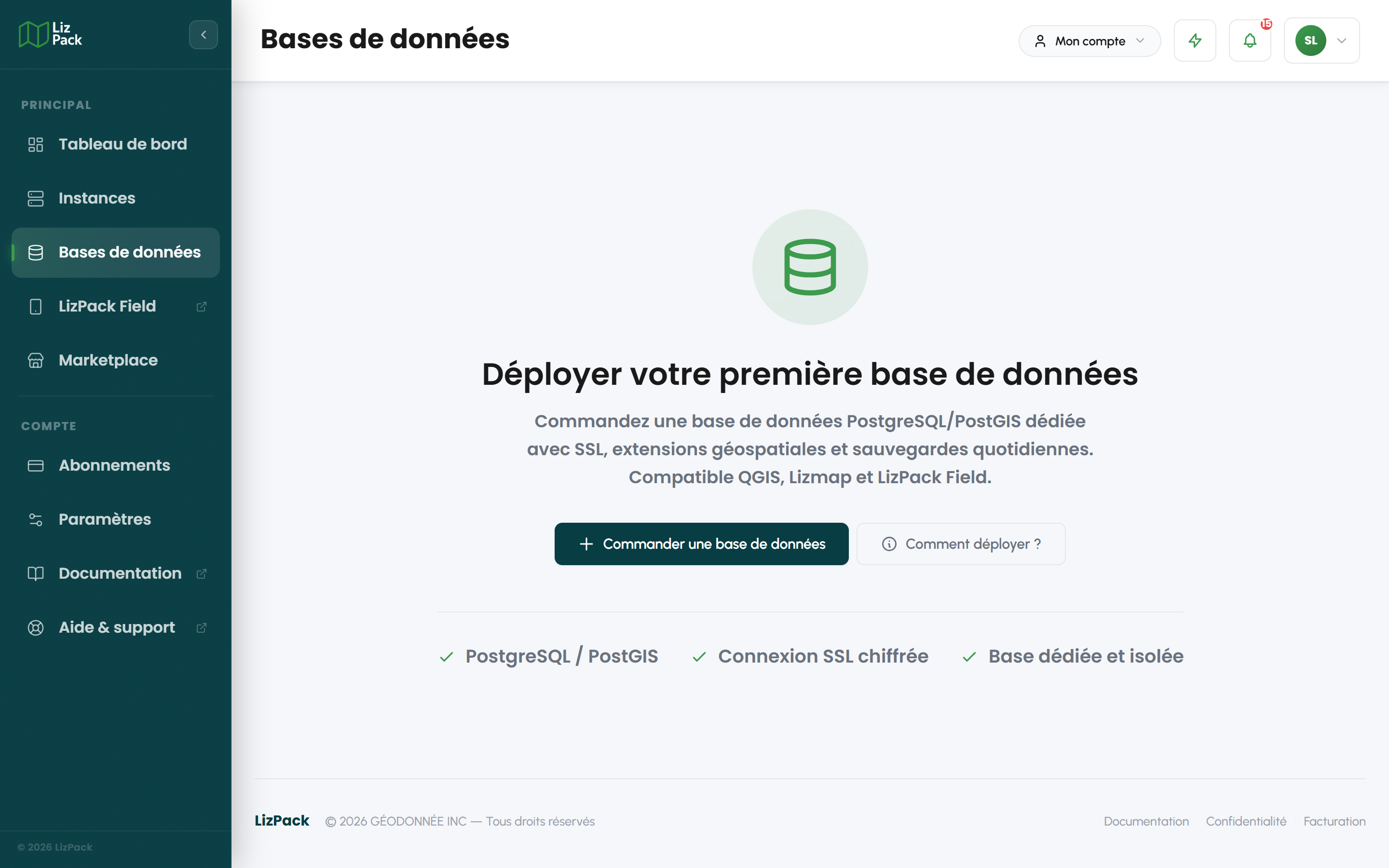Viewport: 1389px width, 868px height.
Task: Click the Abonnements credit card icon
Action: coord(36,465)
